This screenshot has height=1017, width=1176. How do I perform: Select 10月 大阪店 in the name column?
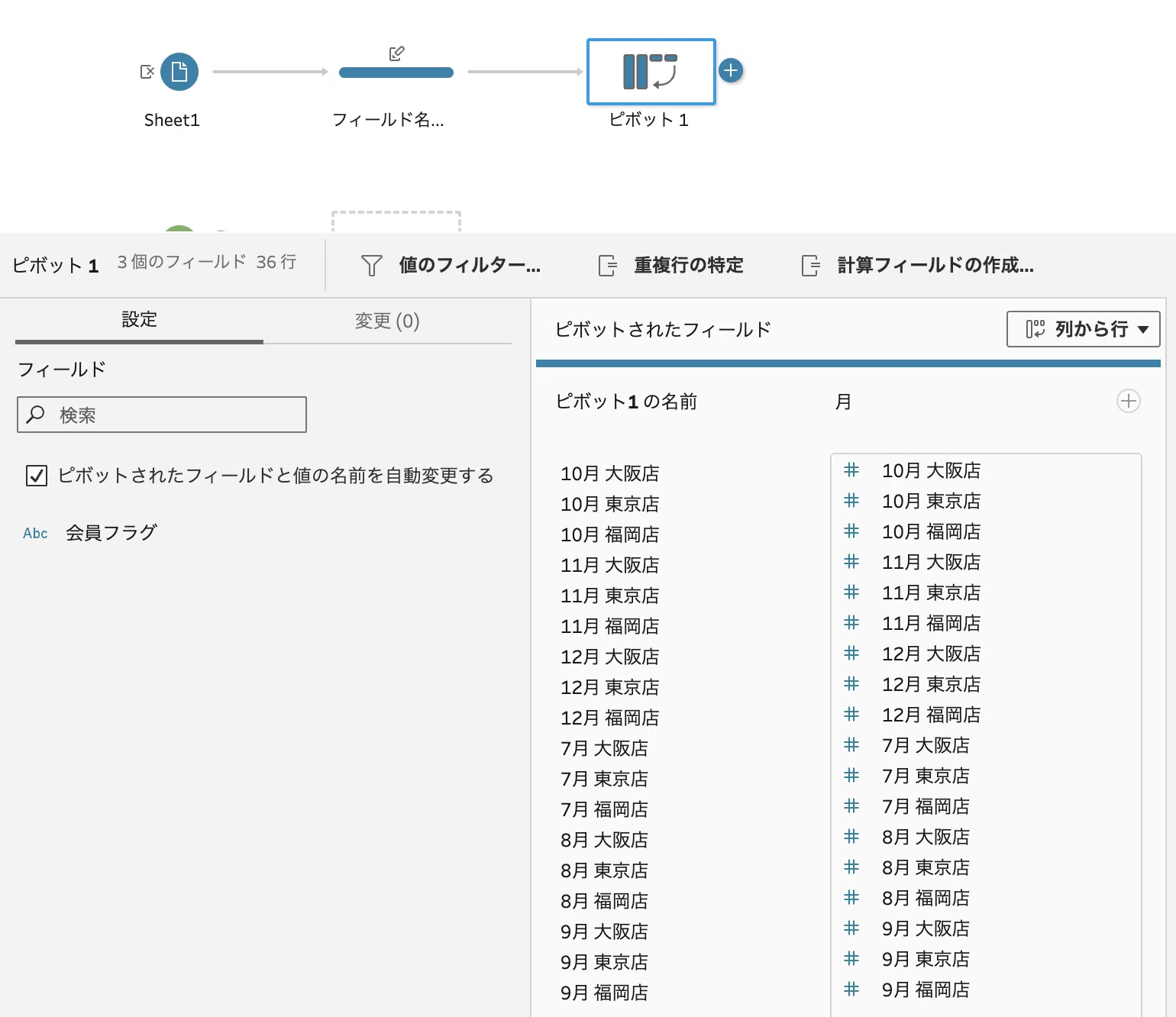(610, 473)
